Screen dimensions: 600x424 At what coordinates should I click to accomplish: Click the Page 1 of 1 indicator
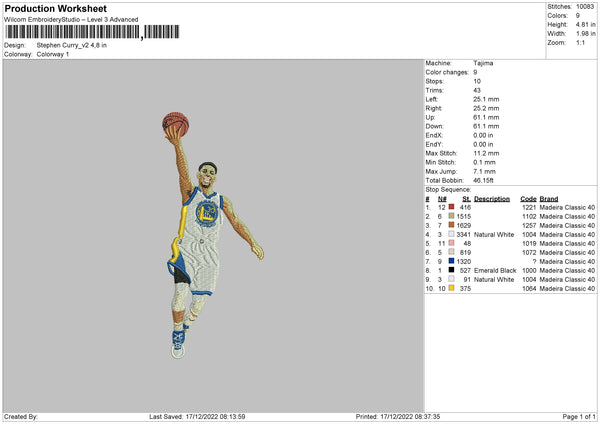(579, 416)
